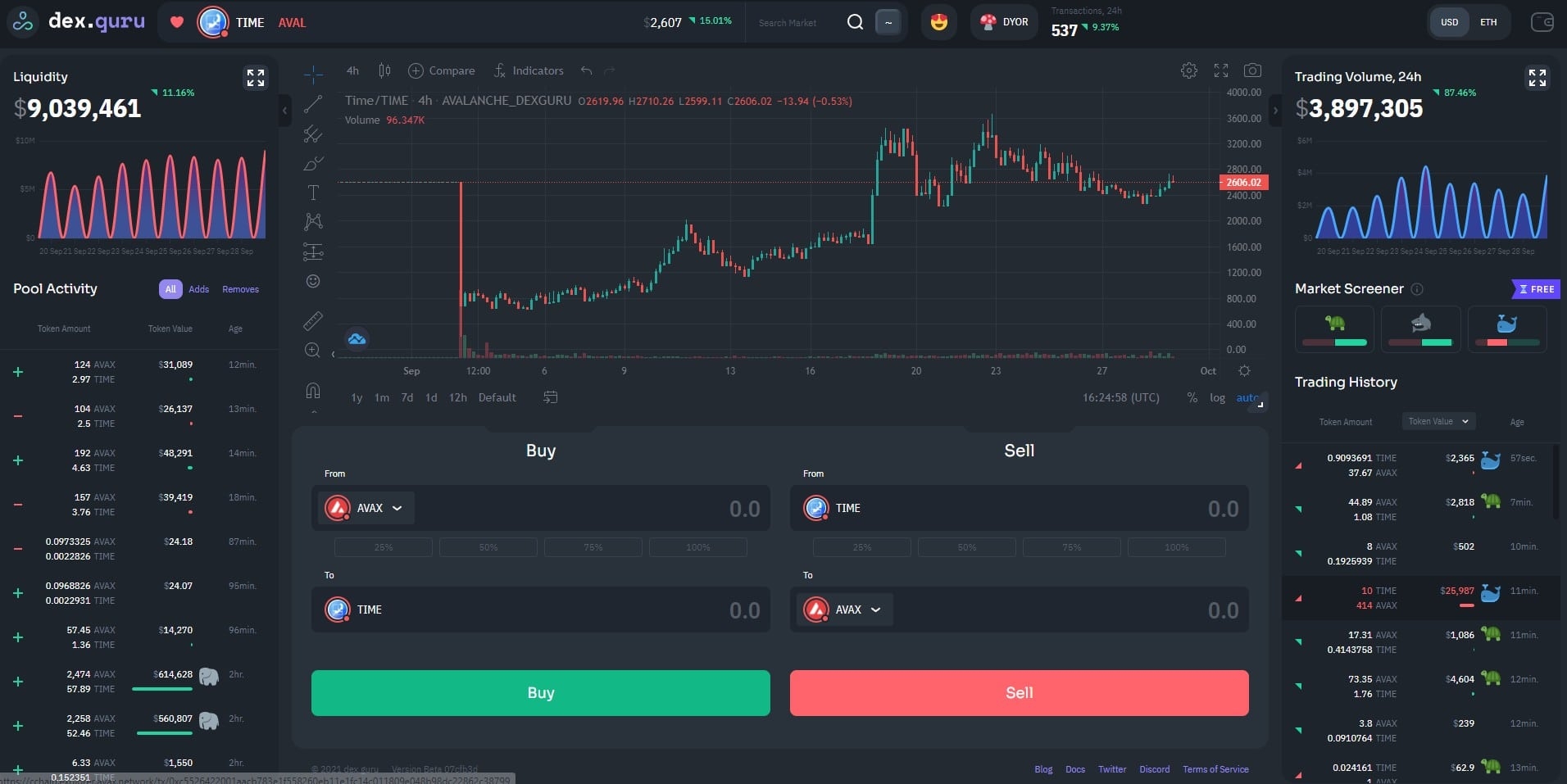Select the Text annotation tool
Screen dimensions: 1567x784
[313, 193]
